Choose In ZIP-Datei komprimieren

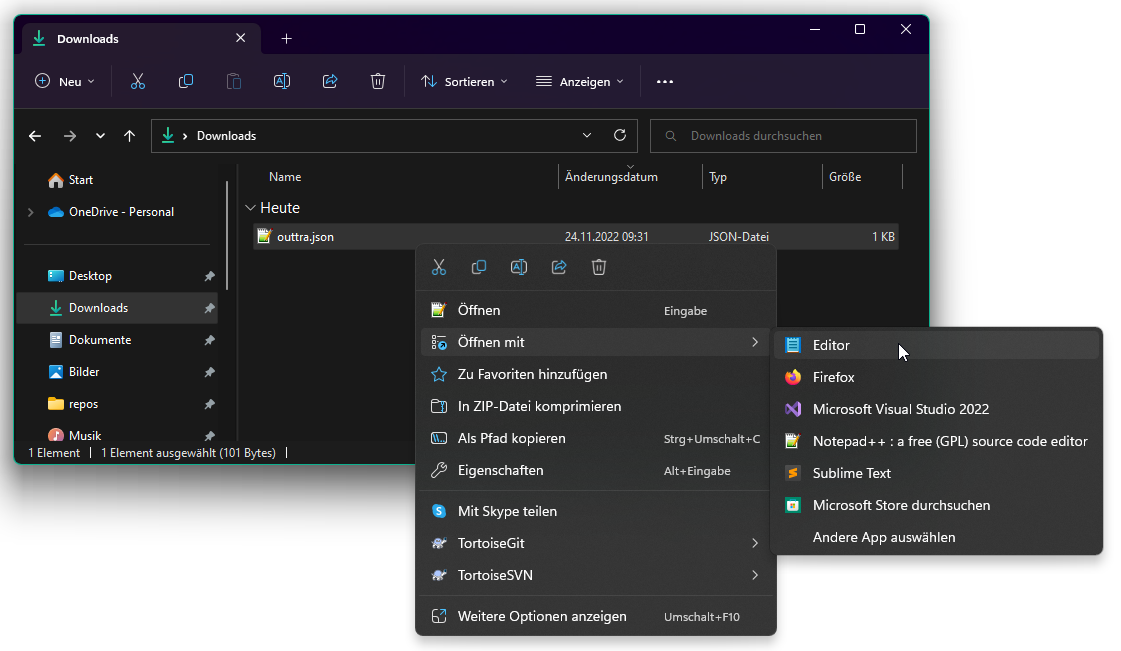point(596,407)
